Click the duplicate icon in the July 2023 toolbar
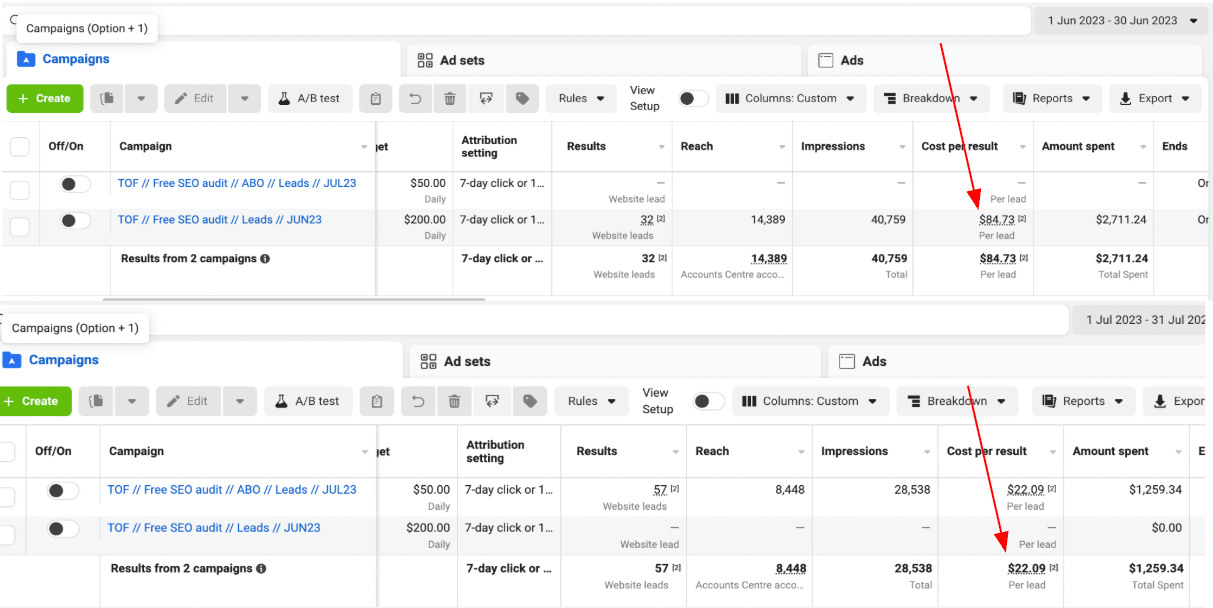Viewport: 1213px width, 608px height. [x=96, y=401]
